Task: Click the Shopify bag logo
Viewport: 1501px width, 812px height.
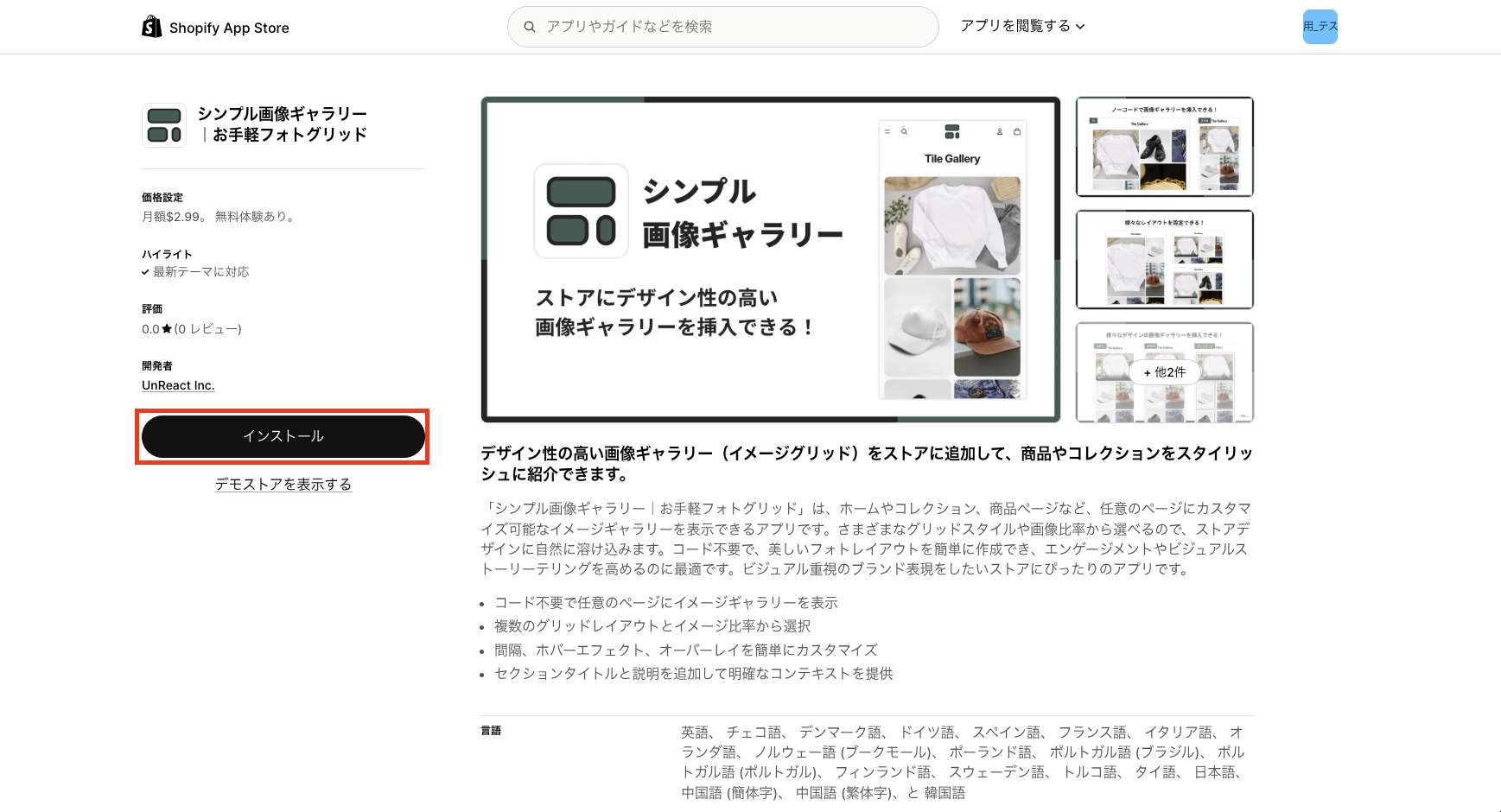Action: 152,26
